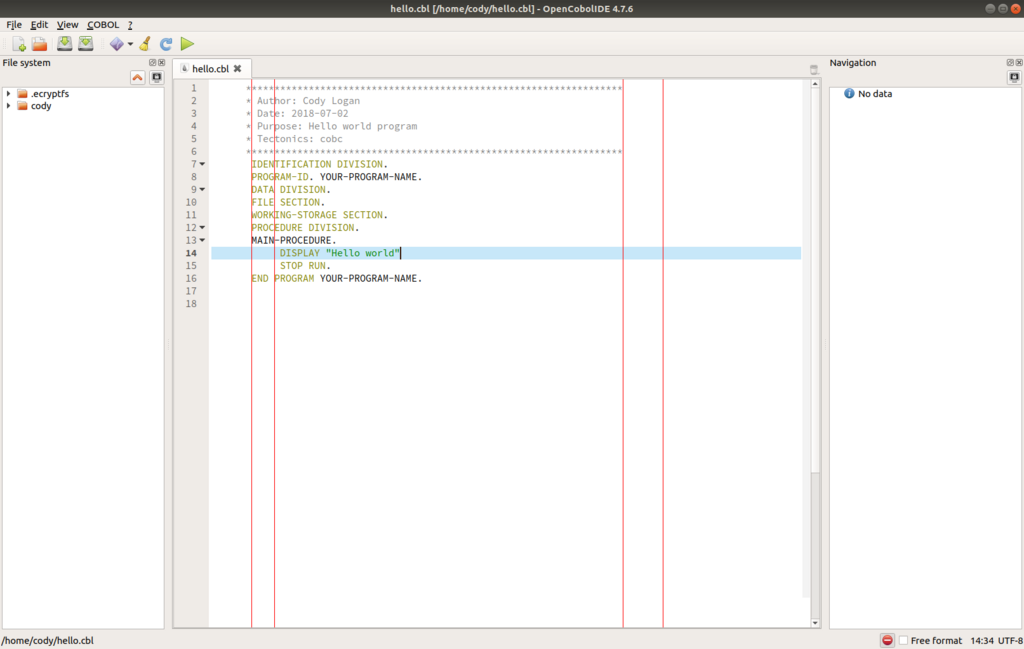This screenshot has width=1024, height=649.
Task: Open the compile button's dropdown arrow
Action: (x=130, y=44)
